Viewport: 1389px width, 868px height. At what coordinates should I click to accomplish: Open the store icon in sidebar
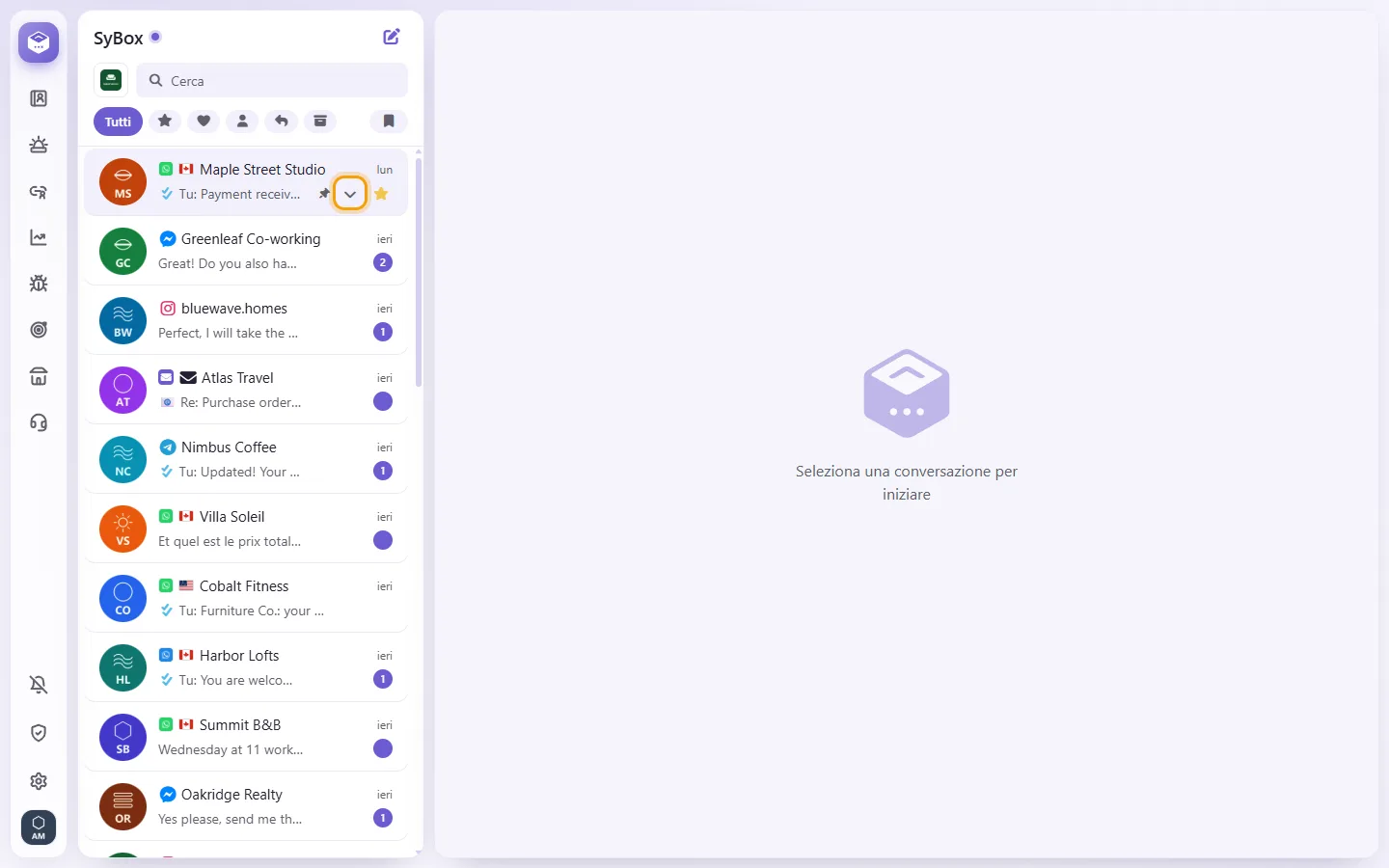coord(39,376)
